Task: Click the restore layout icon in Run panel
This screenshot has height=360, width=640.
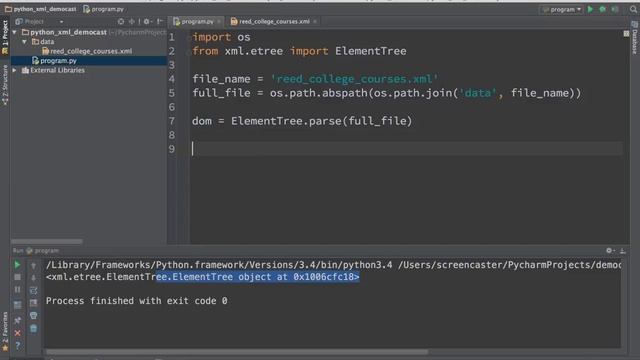Action: point(17,304)
